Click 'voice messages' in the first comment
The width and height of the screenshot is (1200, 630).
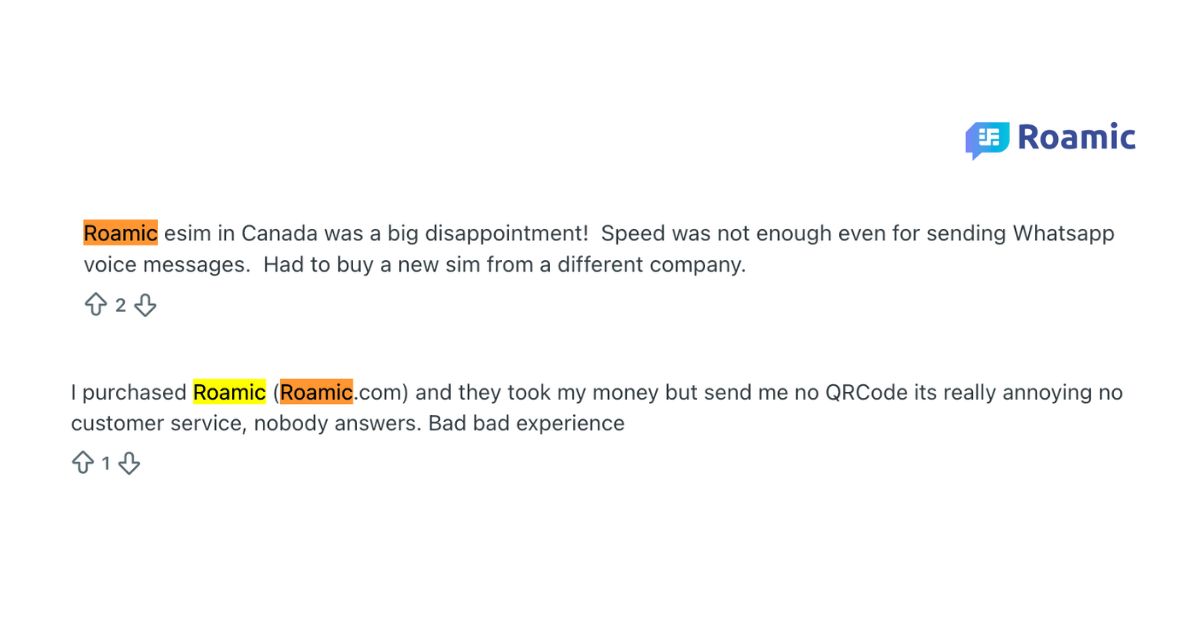click(x=162, y=265)
